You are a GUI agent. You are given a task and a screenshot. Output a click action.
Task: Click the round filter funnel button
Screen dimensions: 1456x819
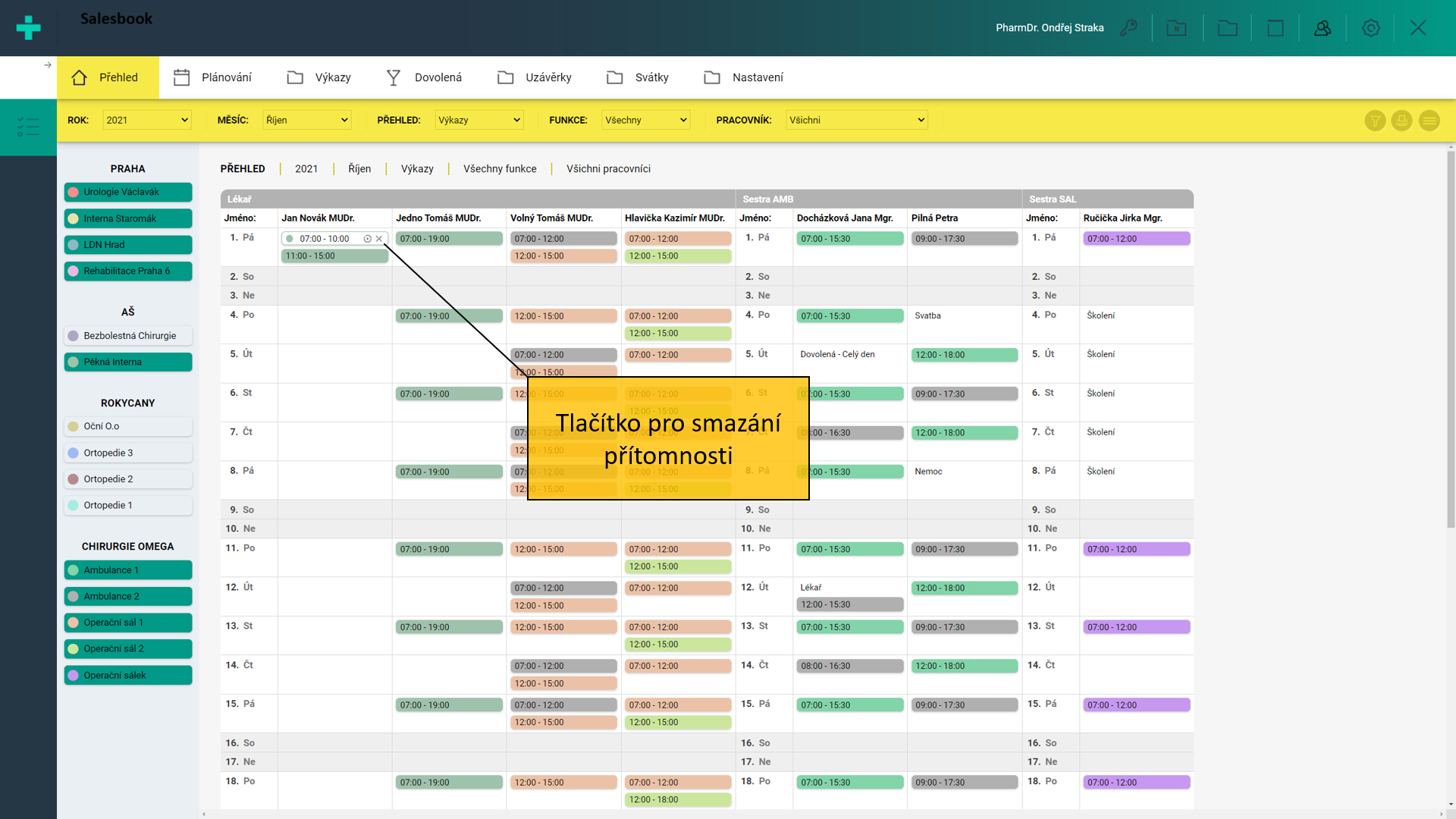pyautogui.click(x=1375, y=121)
